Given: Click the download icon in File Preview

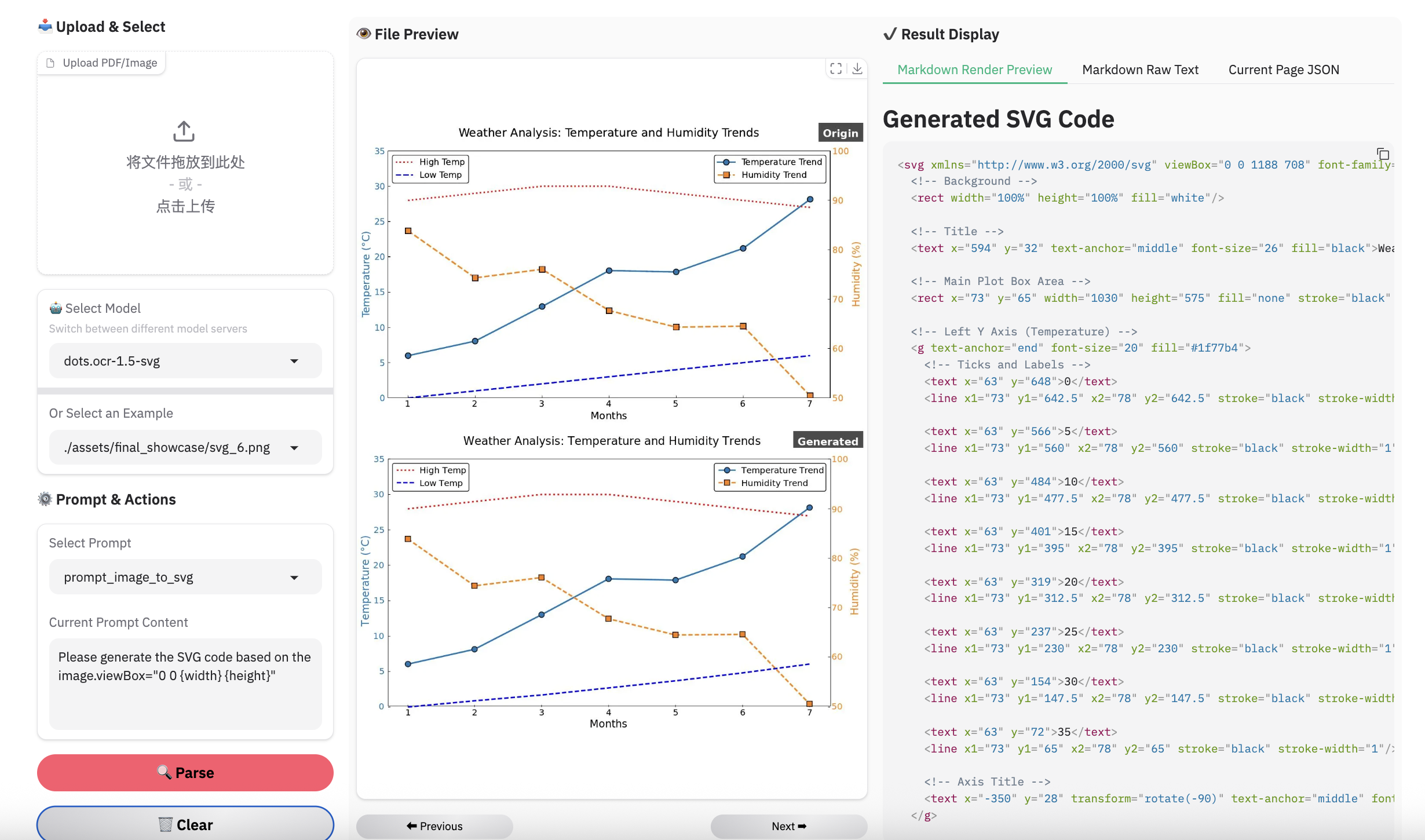Looking at the screenshot, I should click(x=857, y=68).
